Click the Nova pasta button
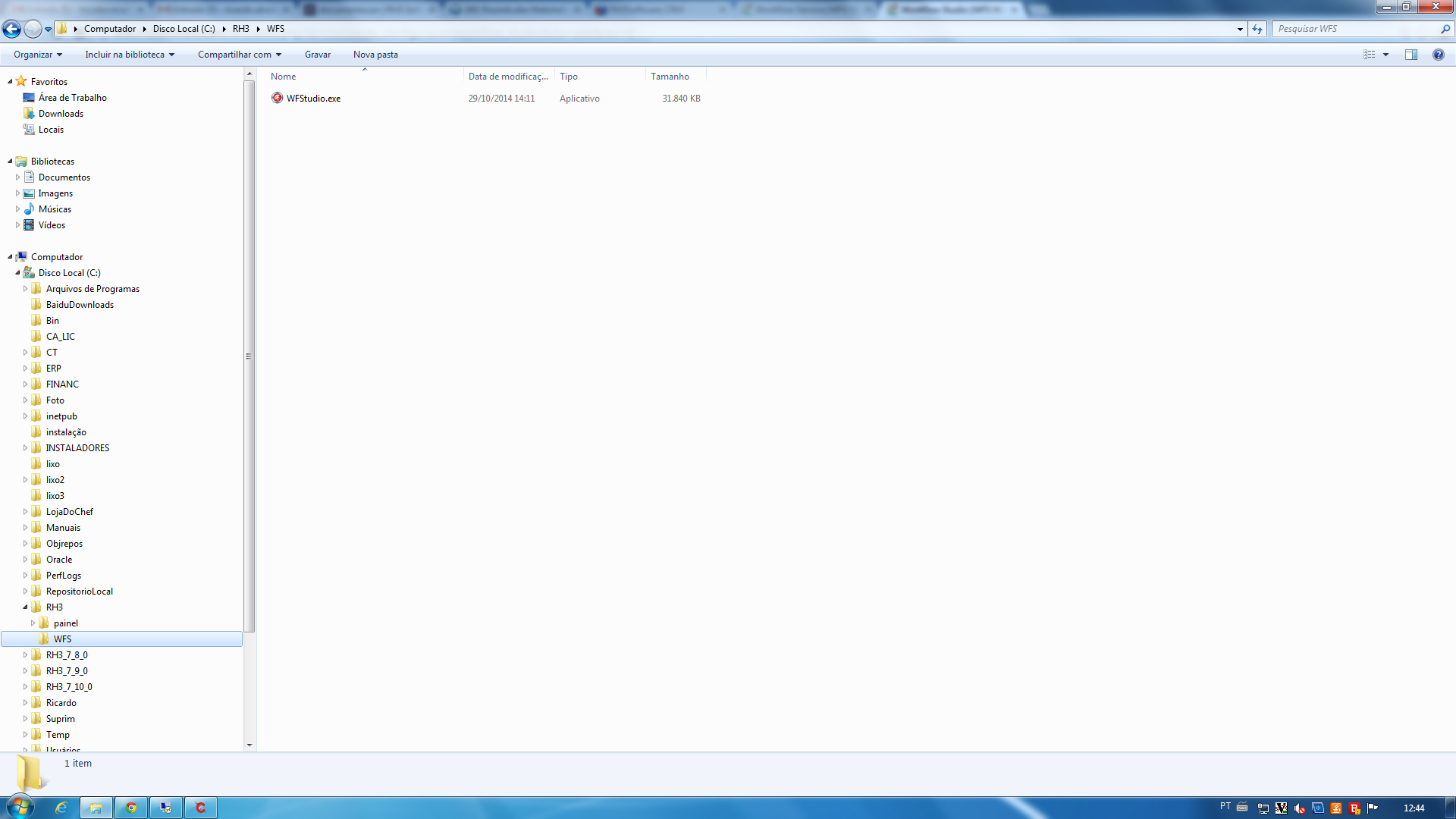The width and height of the screenshot is (1456, 819). tap(375, 55)
